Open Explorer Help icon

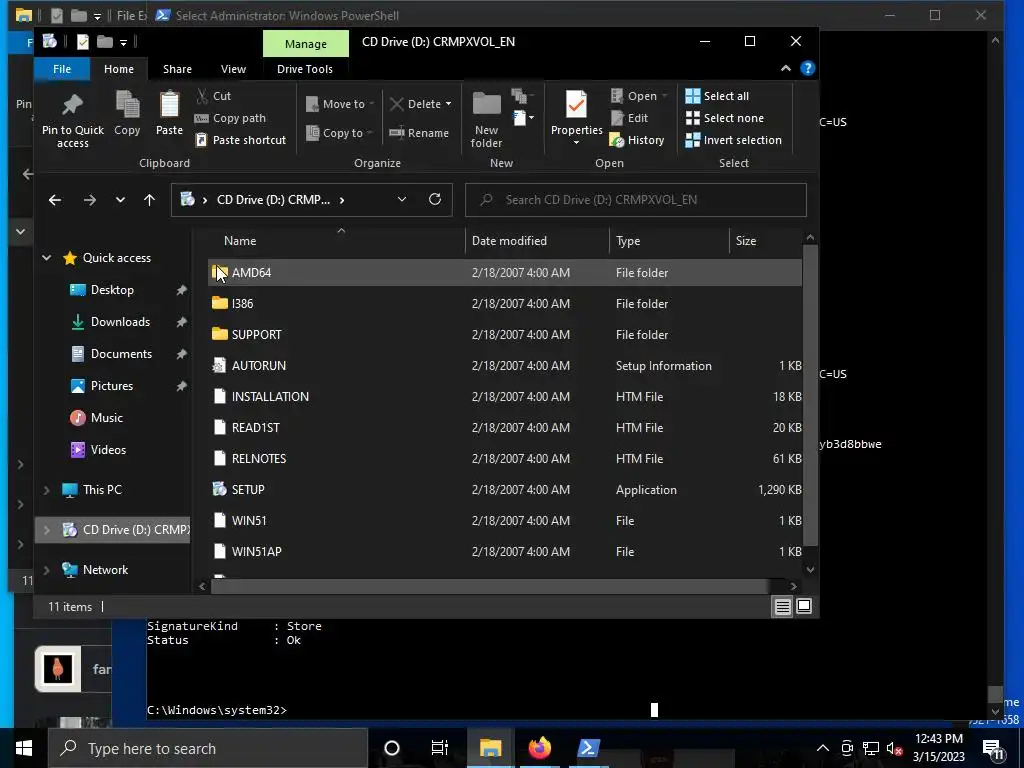click(x=808, y=69)
